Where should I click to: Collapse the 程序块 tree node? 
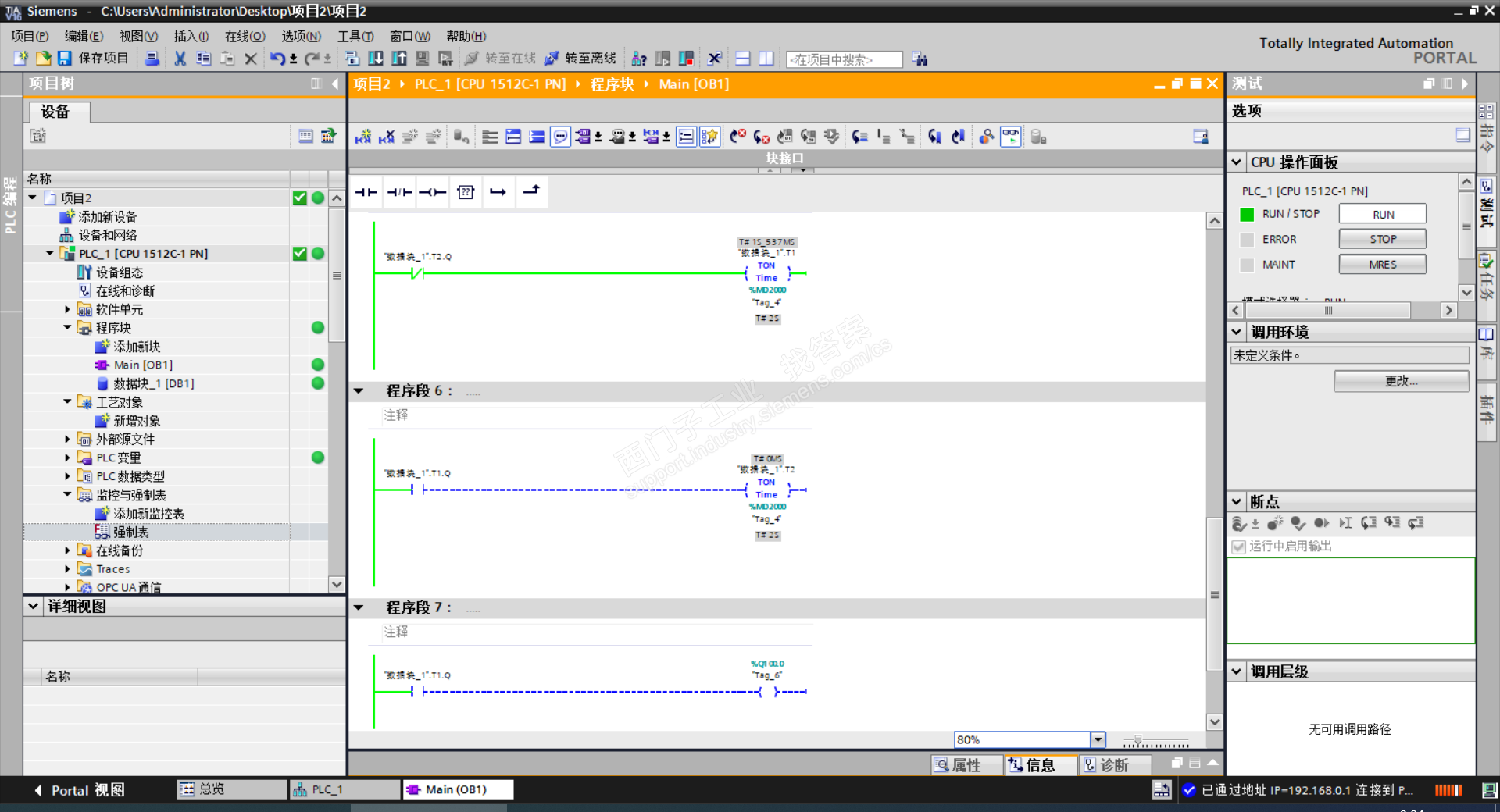coord(67,328)
